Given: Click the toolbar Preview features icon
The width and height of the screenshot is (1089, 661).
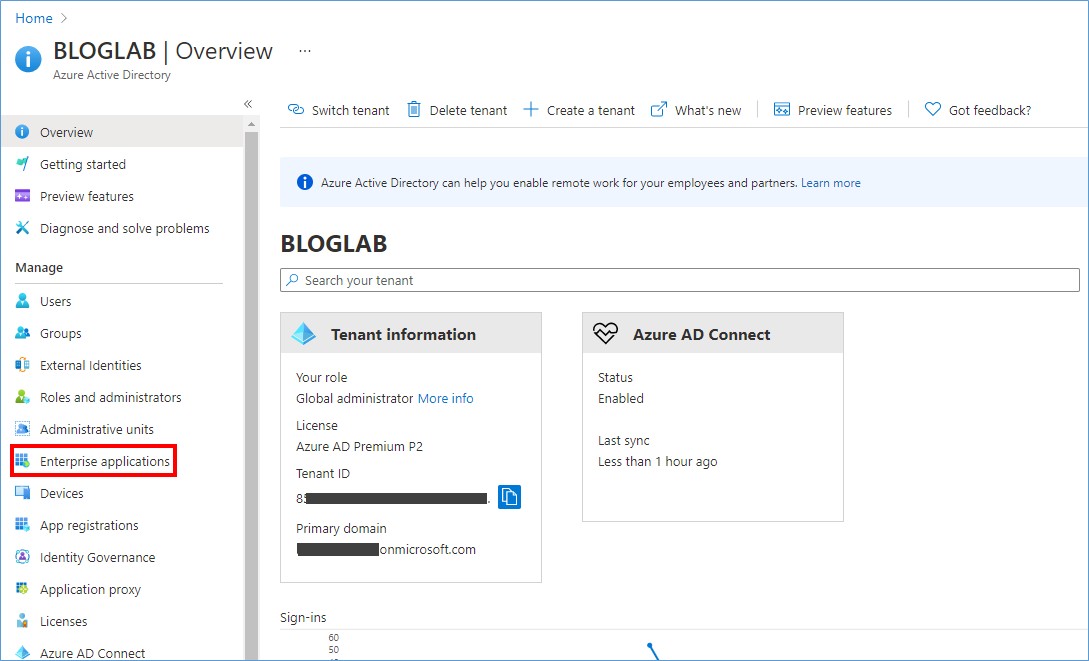Looking at the screenshot, I should (782, 110).
